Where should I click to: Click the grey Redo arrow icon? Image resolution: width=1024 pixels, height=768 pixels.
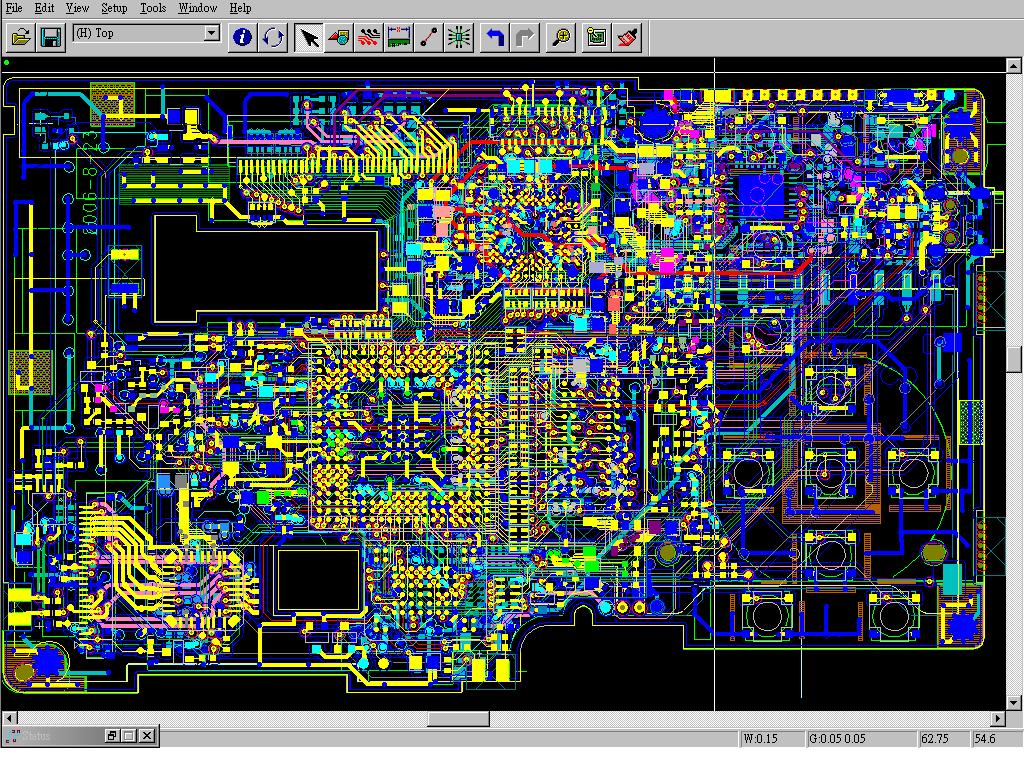pyautogui.click(x=525, y=37)
